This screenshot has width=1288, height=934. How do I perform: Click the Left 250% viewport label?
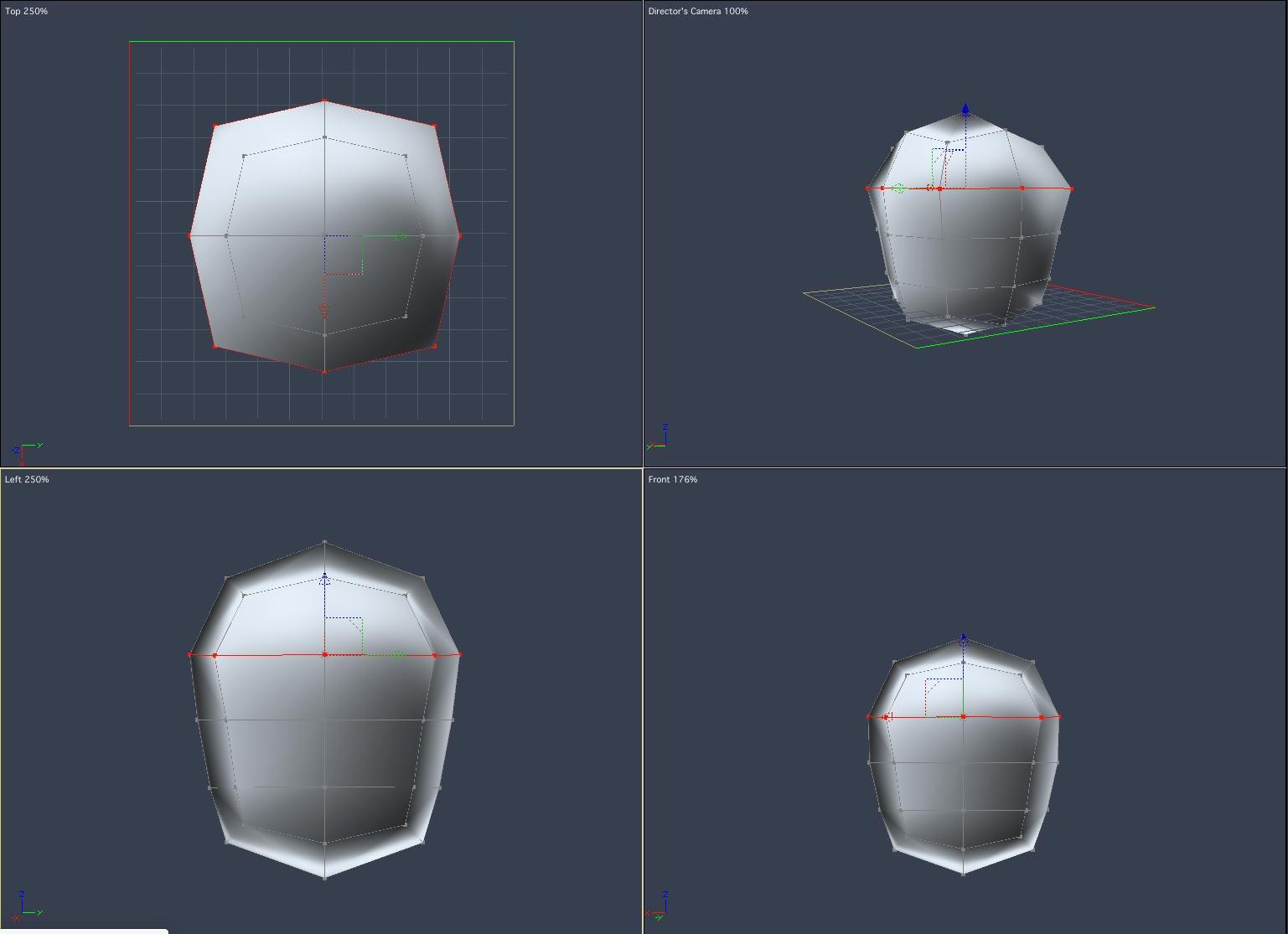[27, 479]
